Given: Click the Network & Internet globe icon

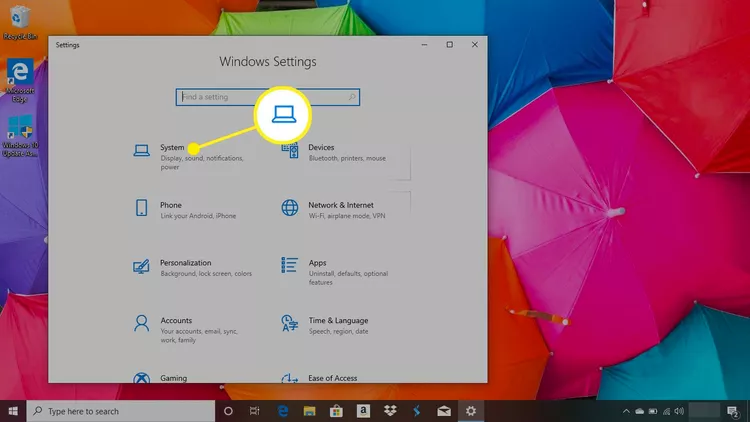Looking at the screenshot, I should pos(289,208).
